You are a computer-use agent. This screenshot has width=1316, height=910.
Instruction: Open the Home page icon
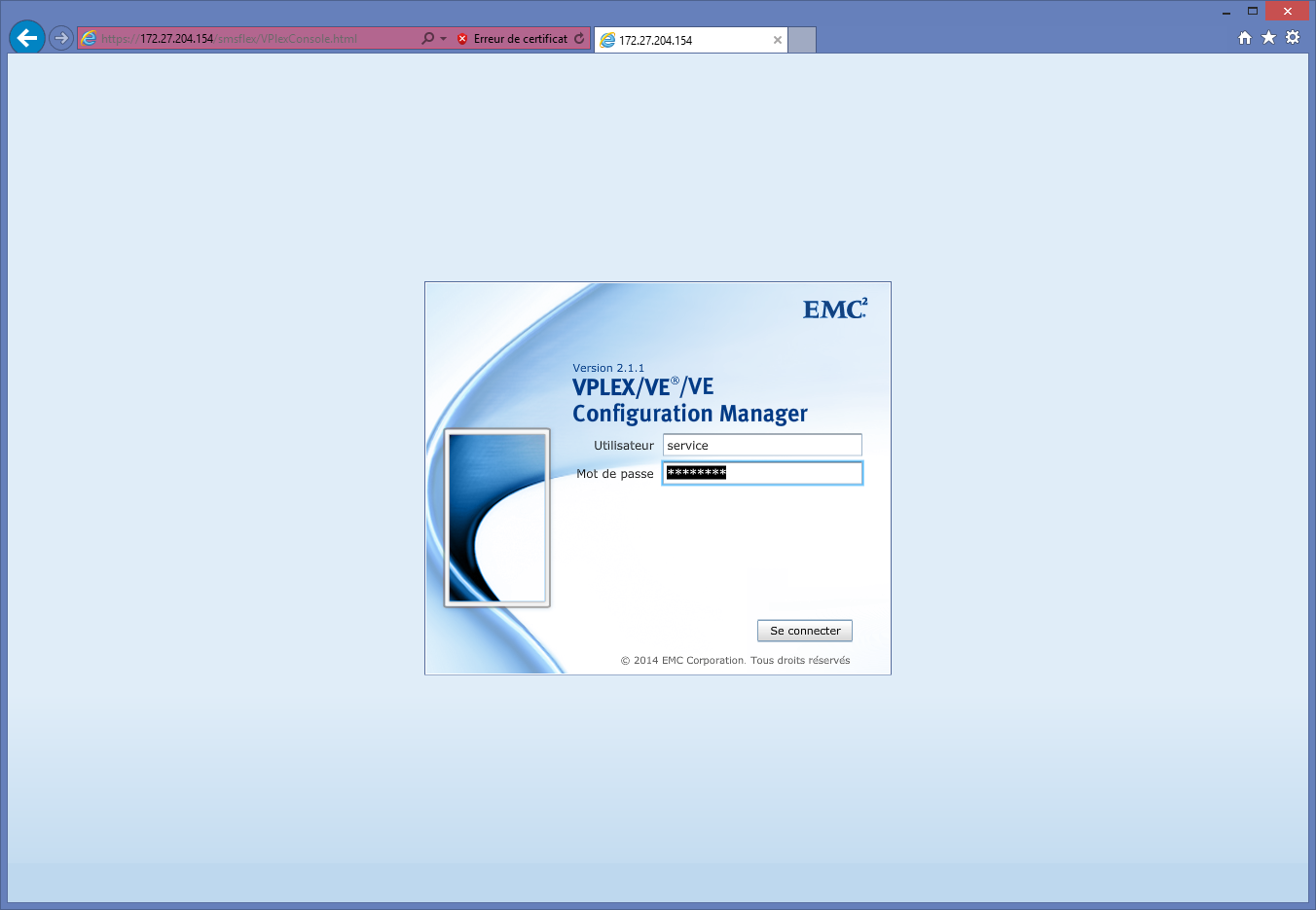pyautogui.click(x=1244, y=38)
